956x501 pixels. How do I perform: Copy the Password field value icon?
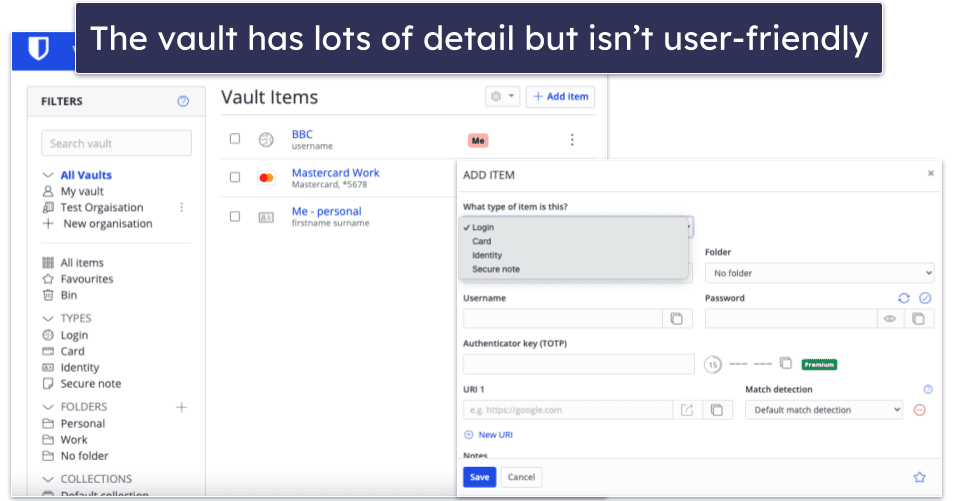[x=919, y=318]
